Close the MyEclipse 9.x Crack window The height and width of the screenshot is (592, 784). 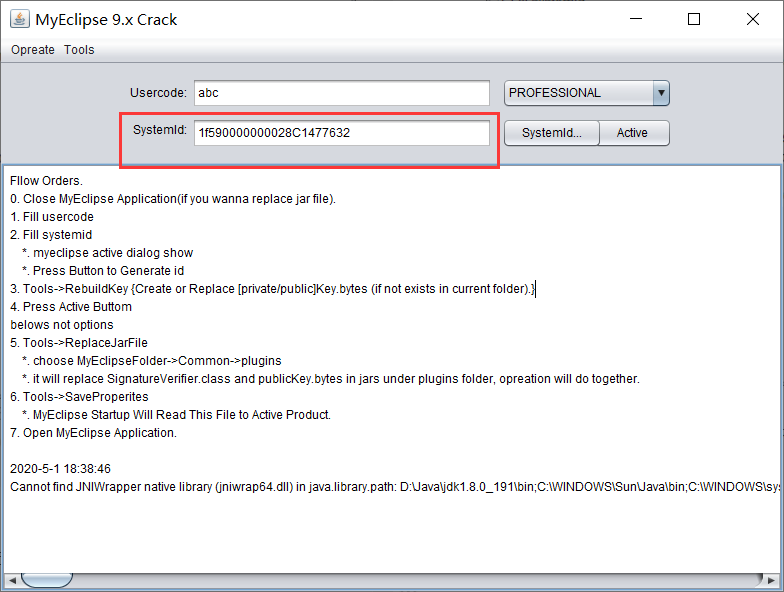(752, 19)
